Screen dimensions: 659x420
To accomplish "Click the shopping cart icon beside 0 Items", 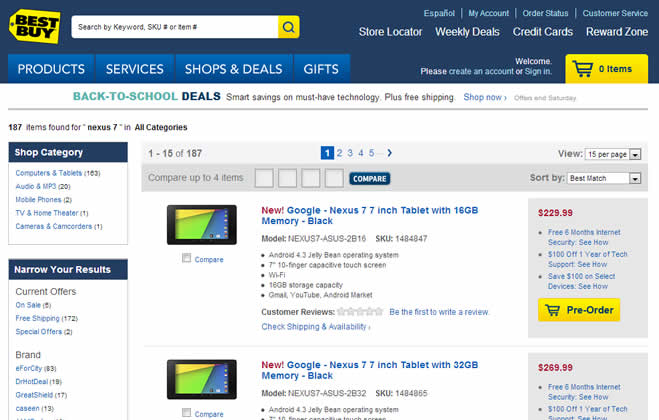I will pos(583,69).
